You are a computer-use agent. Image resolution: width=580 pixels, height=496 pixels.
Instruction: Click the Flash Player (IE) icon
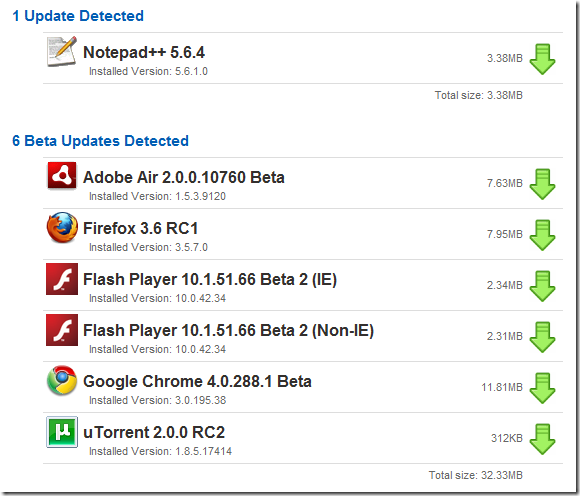pos(62,279)
